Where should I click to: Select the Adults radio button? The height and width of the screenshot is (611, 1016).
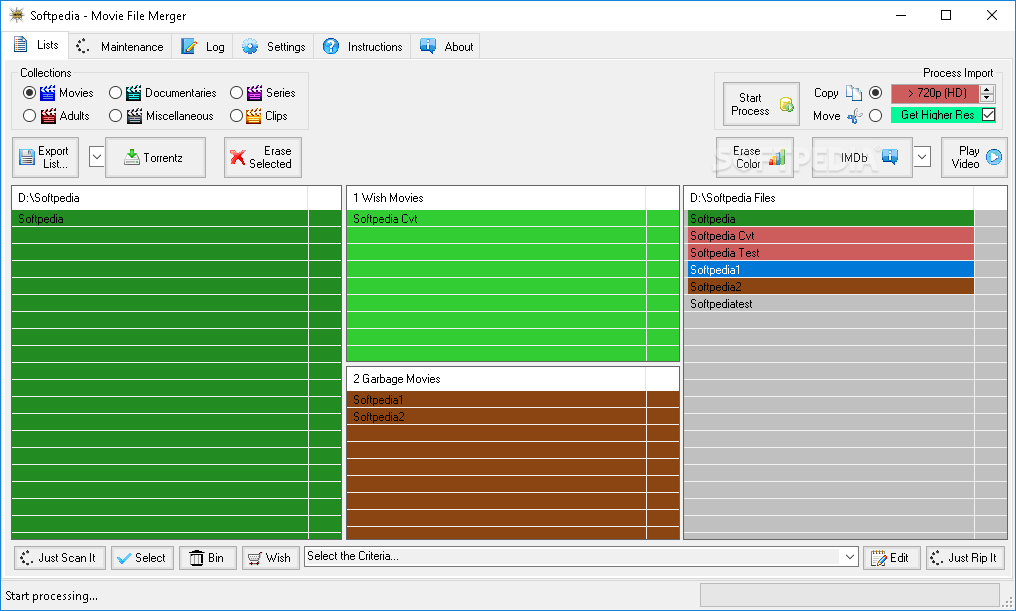coord(29,116)
